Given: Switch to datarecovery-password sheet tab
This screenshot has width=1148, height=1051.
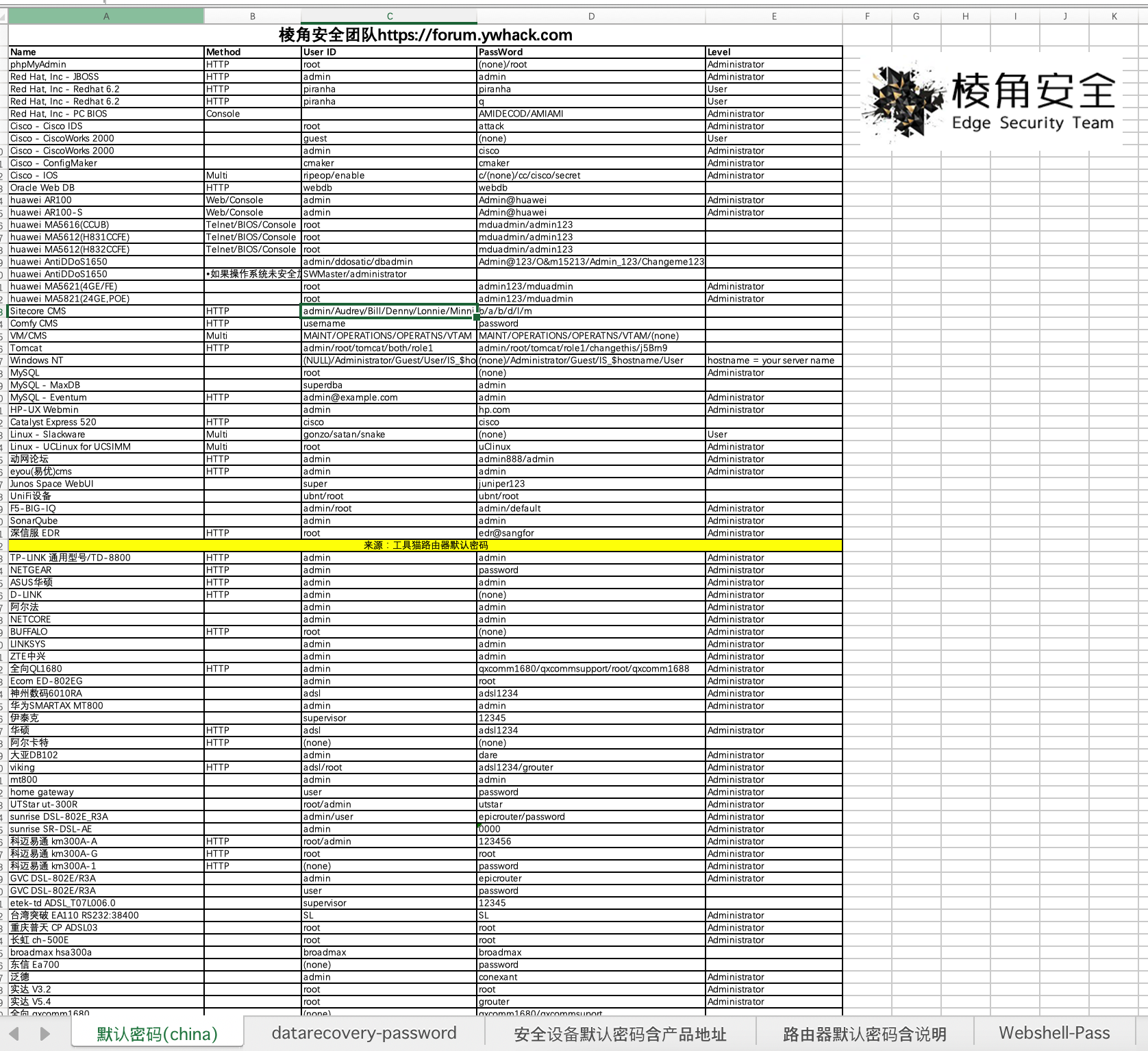Looking at the screenshot, I should (x=364, y=1033).
